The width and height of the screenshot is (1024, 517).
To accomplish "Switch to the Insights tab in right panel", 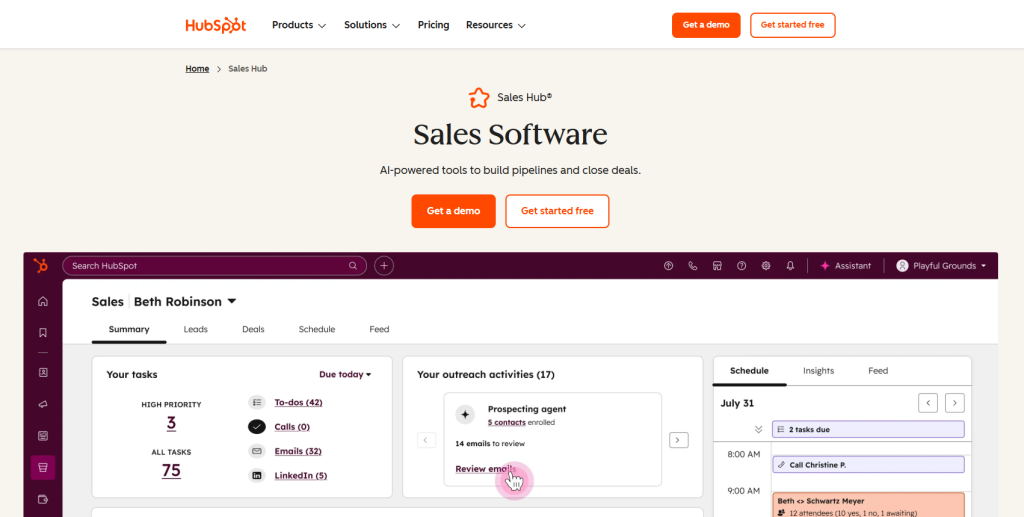I will pyautogui.click(x=818, y=371).
